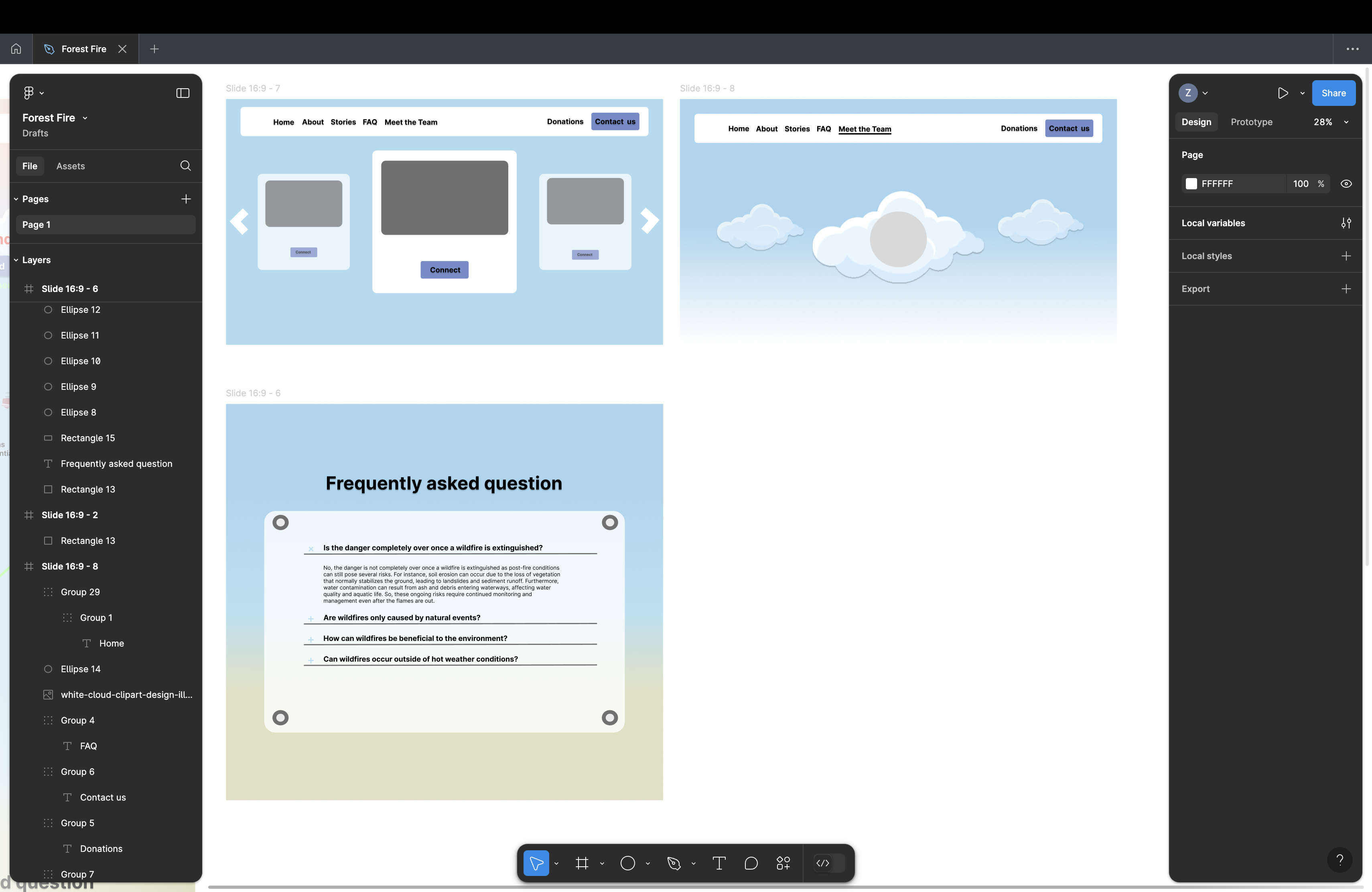Open local variables settings icon
The height and width of the screenshot is (892, 1372).
(x=1346, y=223)
